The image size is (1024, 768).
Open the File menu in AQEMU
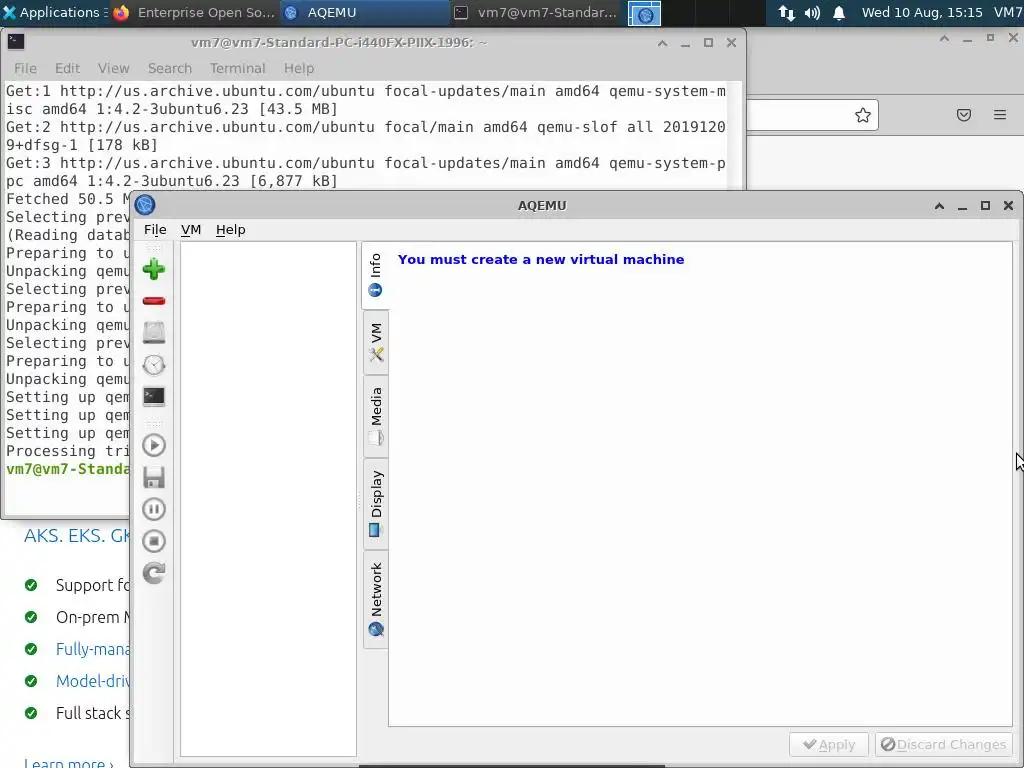(x=155, y=229)
